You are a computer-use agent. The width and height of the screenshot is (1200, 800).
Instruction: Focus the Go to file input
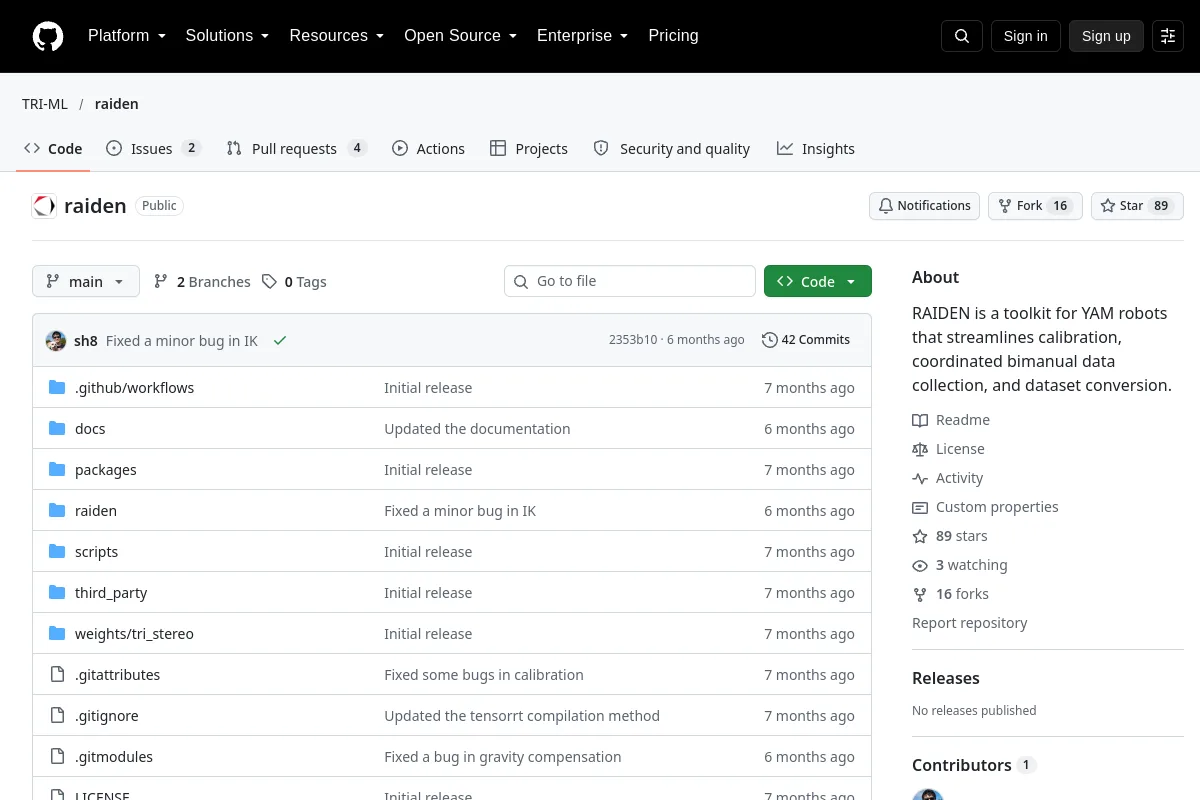pyautogui.click(x=630, y=281)
